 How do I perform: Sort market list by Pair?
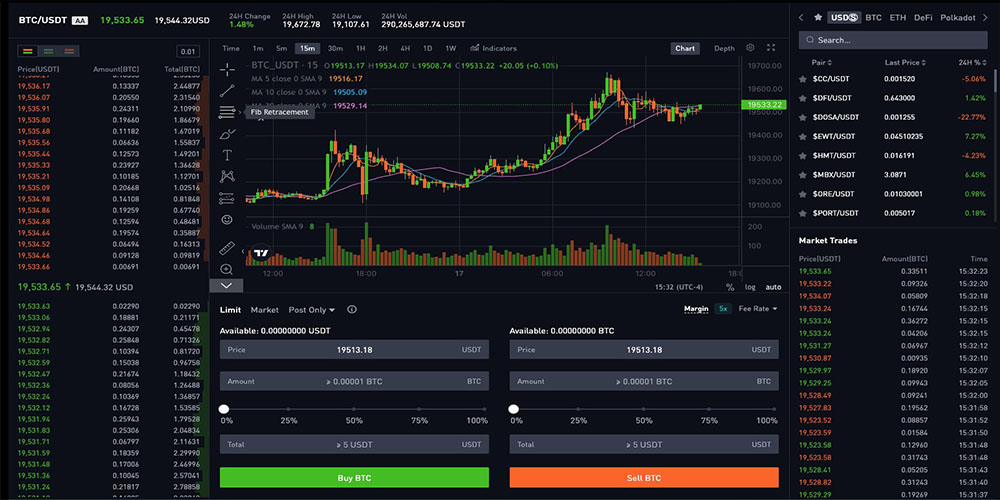coord(821,62)
